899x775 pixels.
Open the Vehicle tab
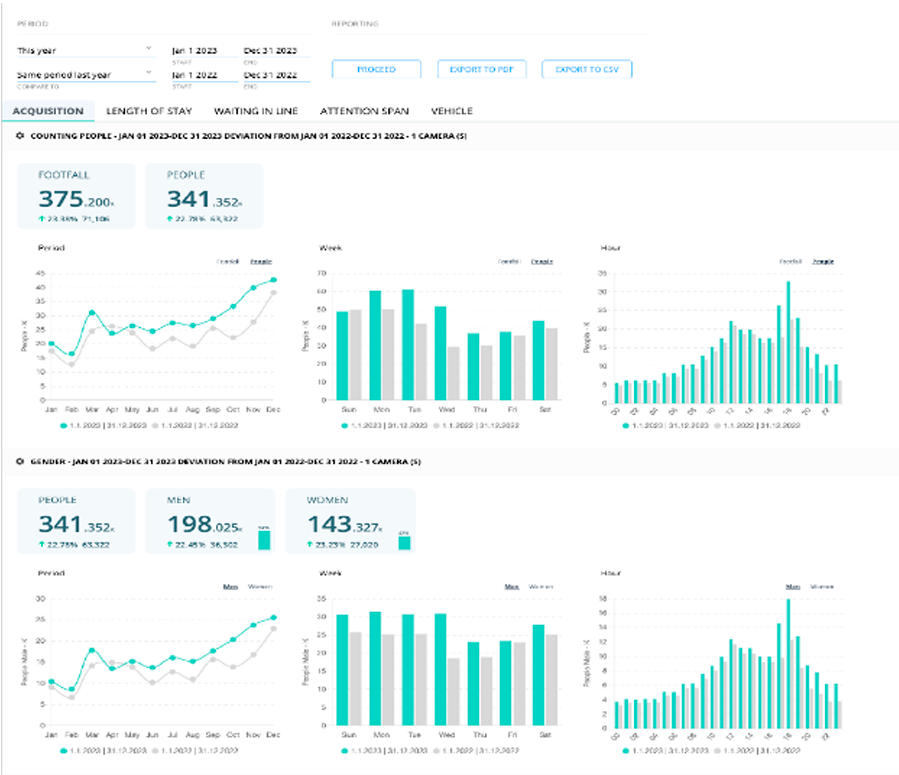(452, 111)
